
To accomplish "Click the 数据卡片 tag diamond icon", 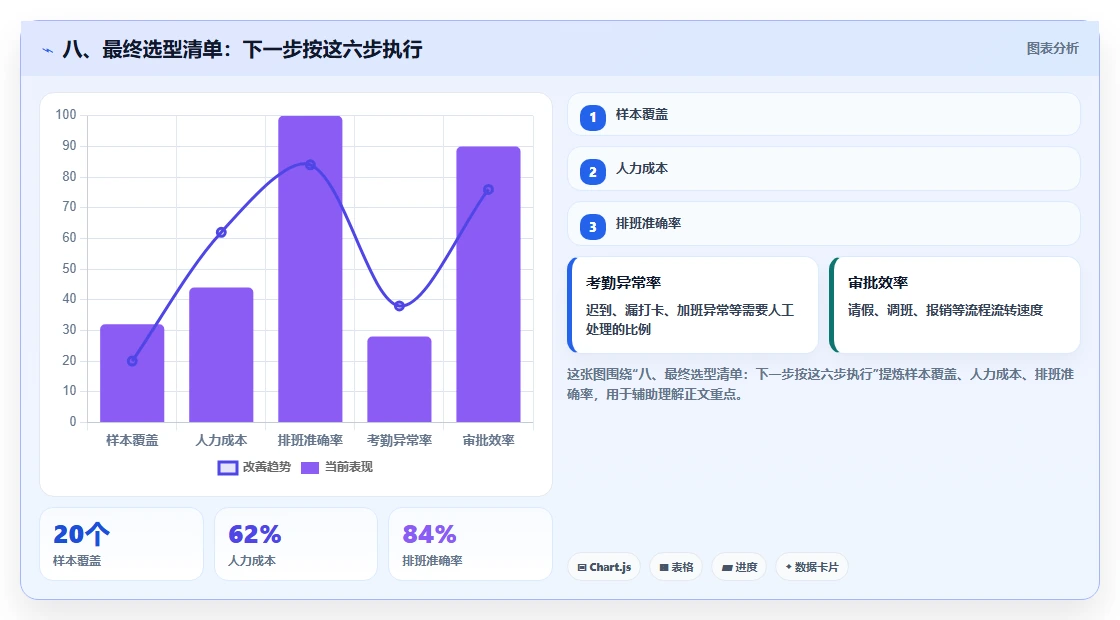I will pos(789,567).
